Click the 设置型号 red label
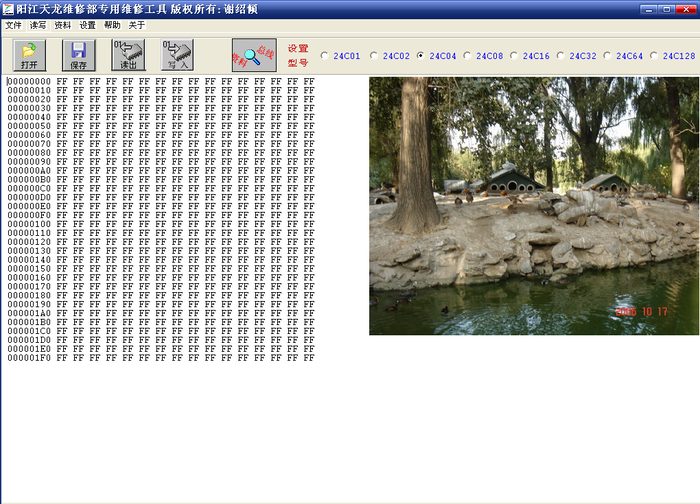 pyautogui.click(x=298, y=55)
